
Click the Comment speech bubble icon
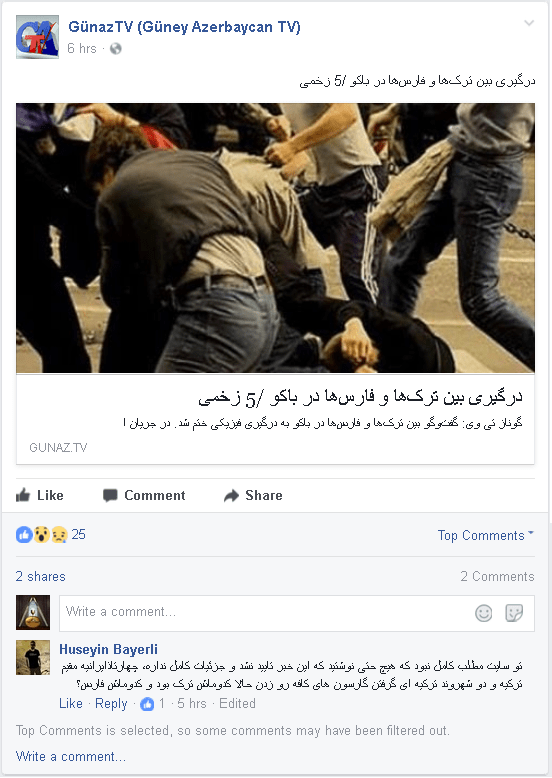coord(110,495)
